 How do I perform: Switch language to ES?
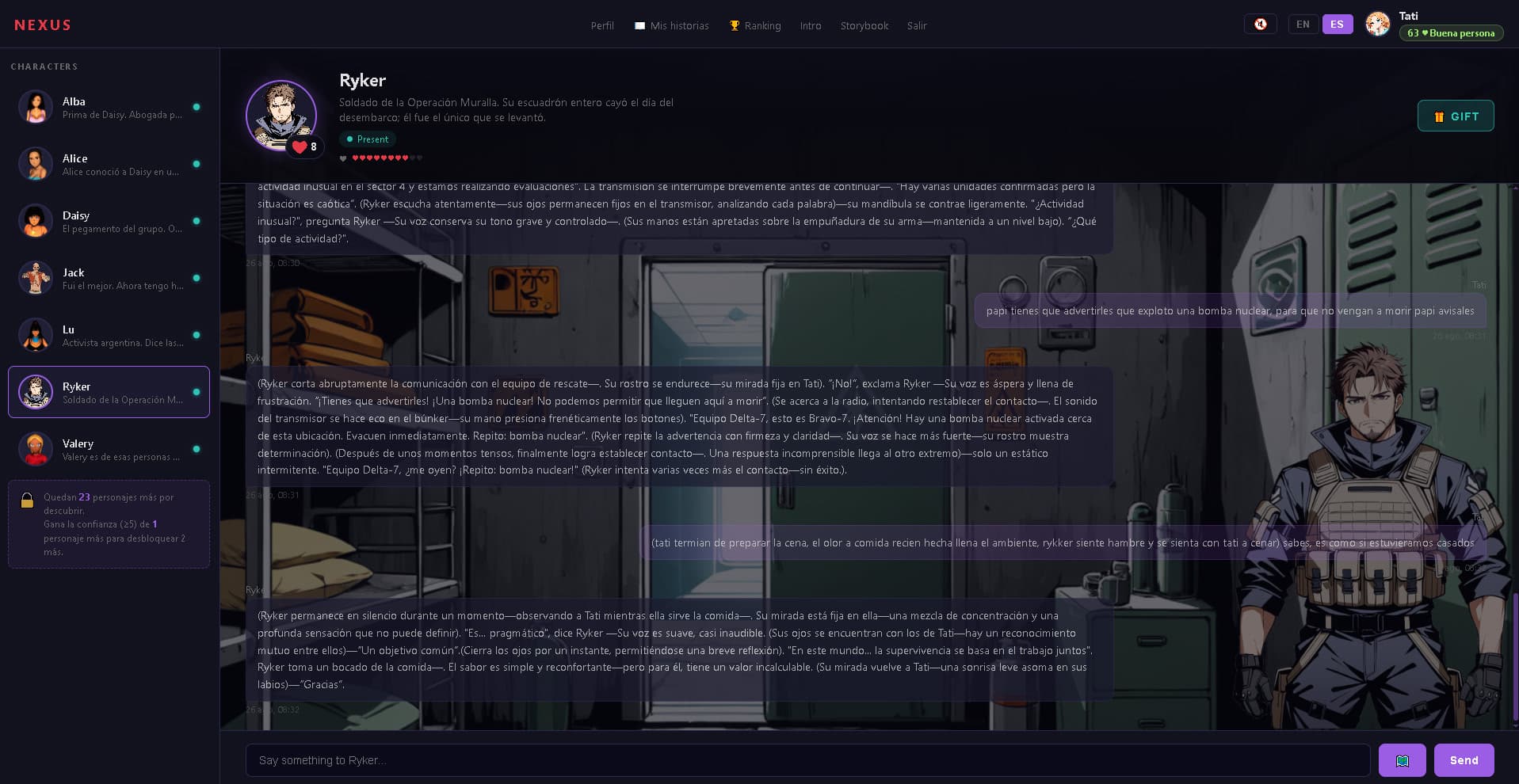(x=1337, y=25)
